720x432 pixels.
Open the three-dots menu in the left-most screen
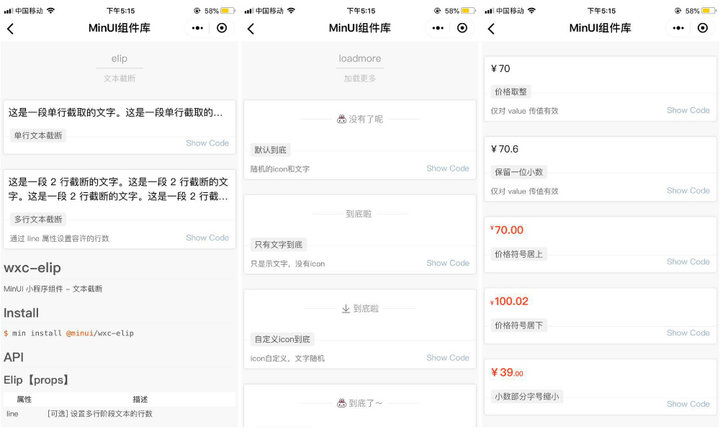198,28
